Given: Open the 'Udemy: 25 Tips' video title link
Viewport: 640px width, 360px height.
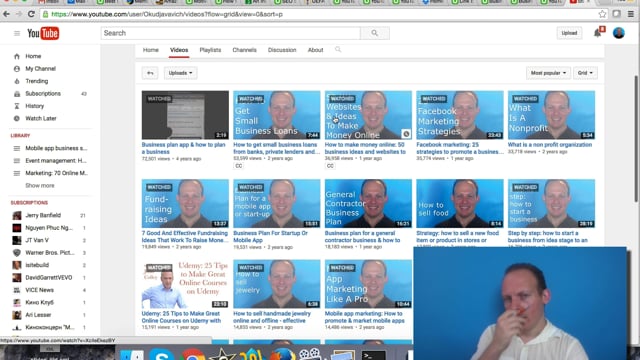Looking at the screenshot, I should coord(181,317).
